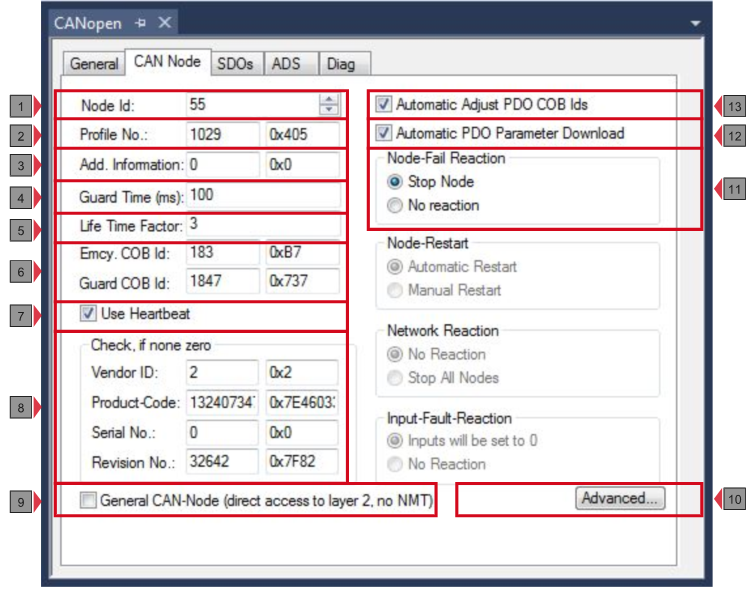Image resolution: width=755 pixels, height=591 pixels.
Task: Open the Diag tab
Action: 341,64
